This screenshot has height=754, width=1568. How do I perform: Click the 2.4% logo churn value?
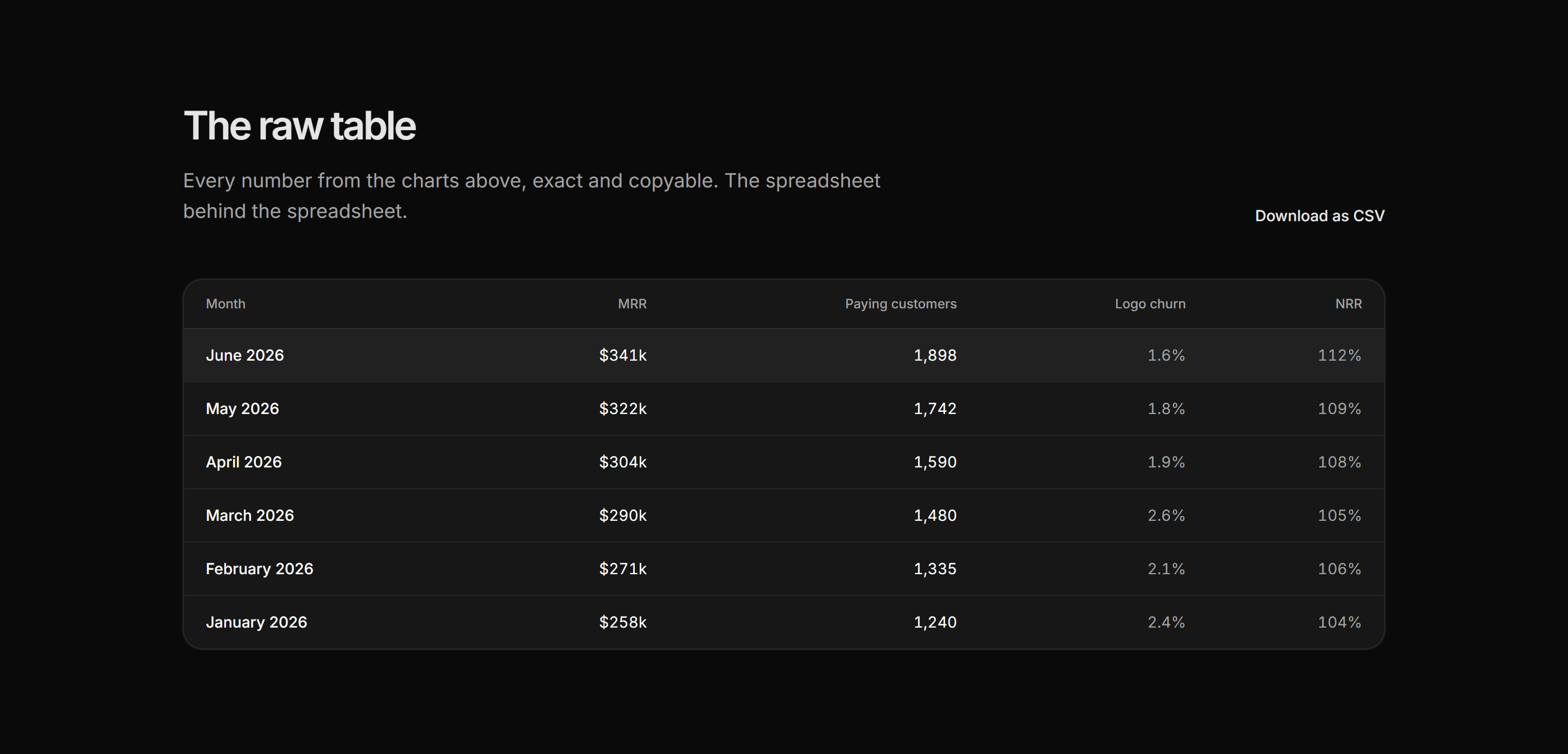(x=1166, y=622)
